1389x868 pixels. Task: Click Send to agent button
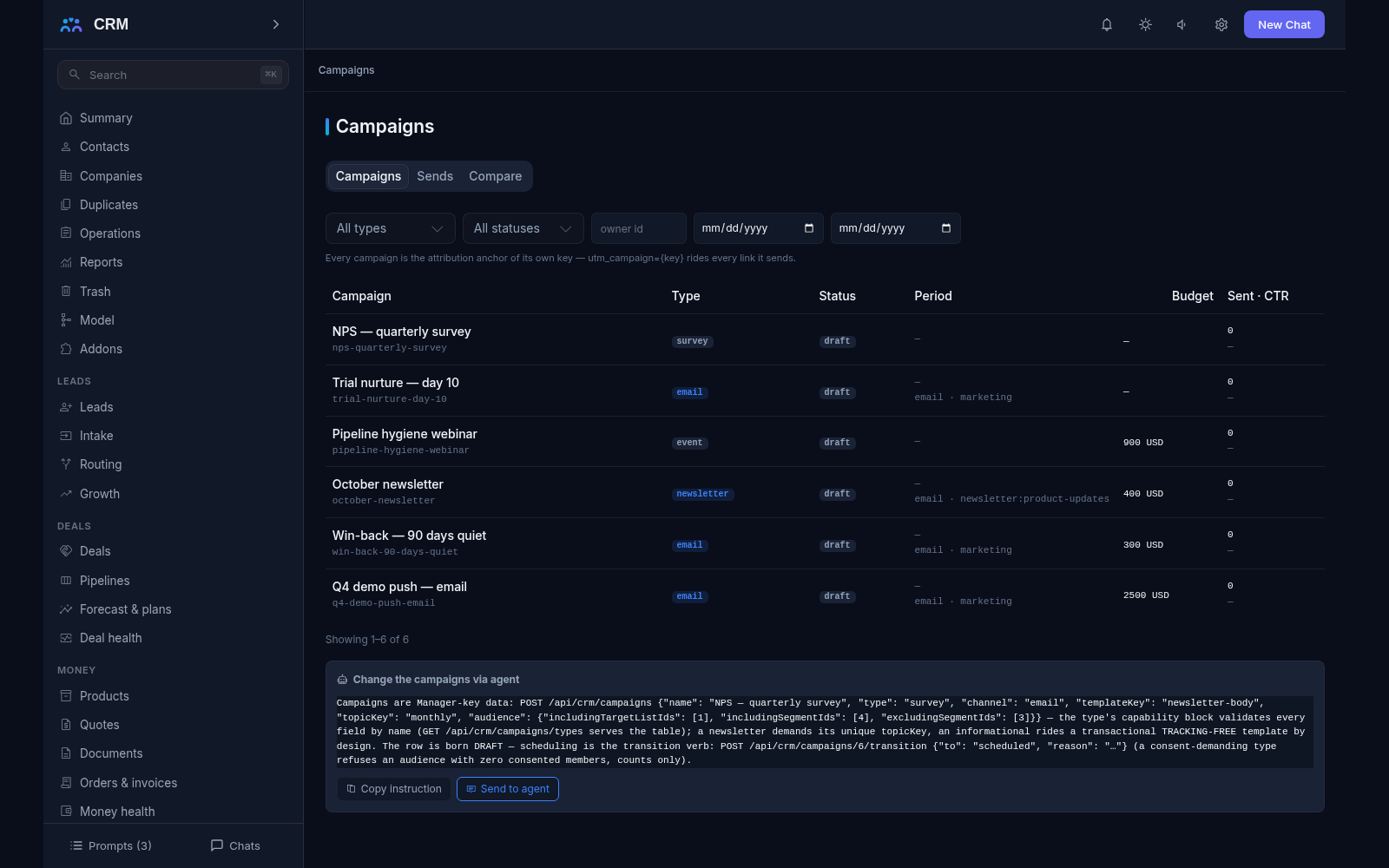point(508,789)
